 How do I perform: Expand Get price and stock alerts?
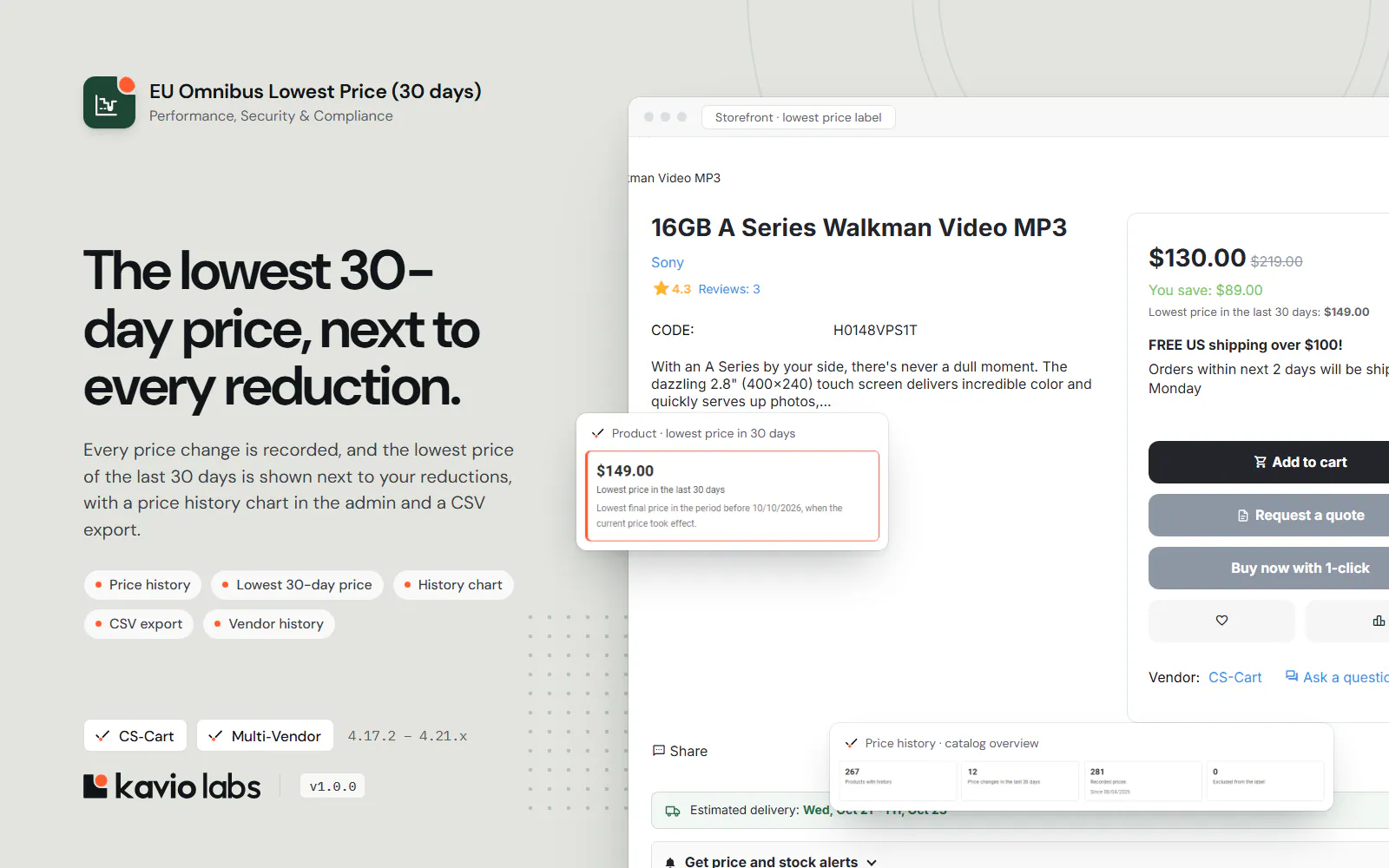tap(772, 862)
